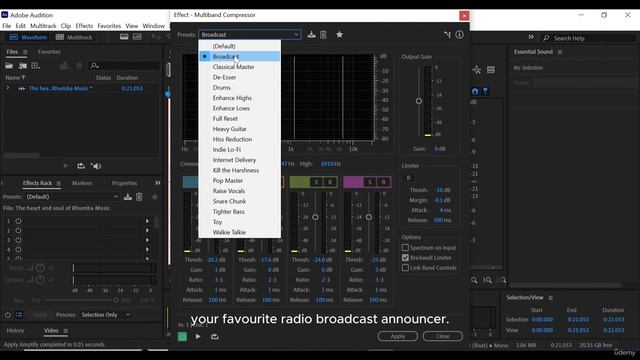Apply the multiband compressor effect
Viewport: 640px width, 360px height.
(398, 336)
